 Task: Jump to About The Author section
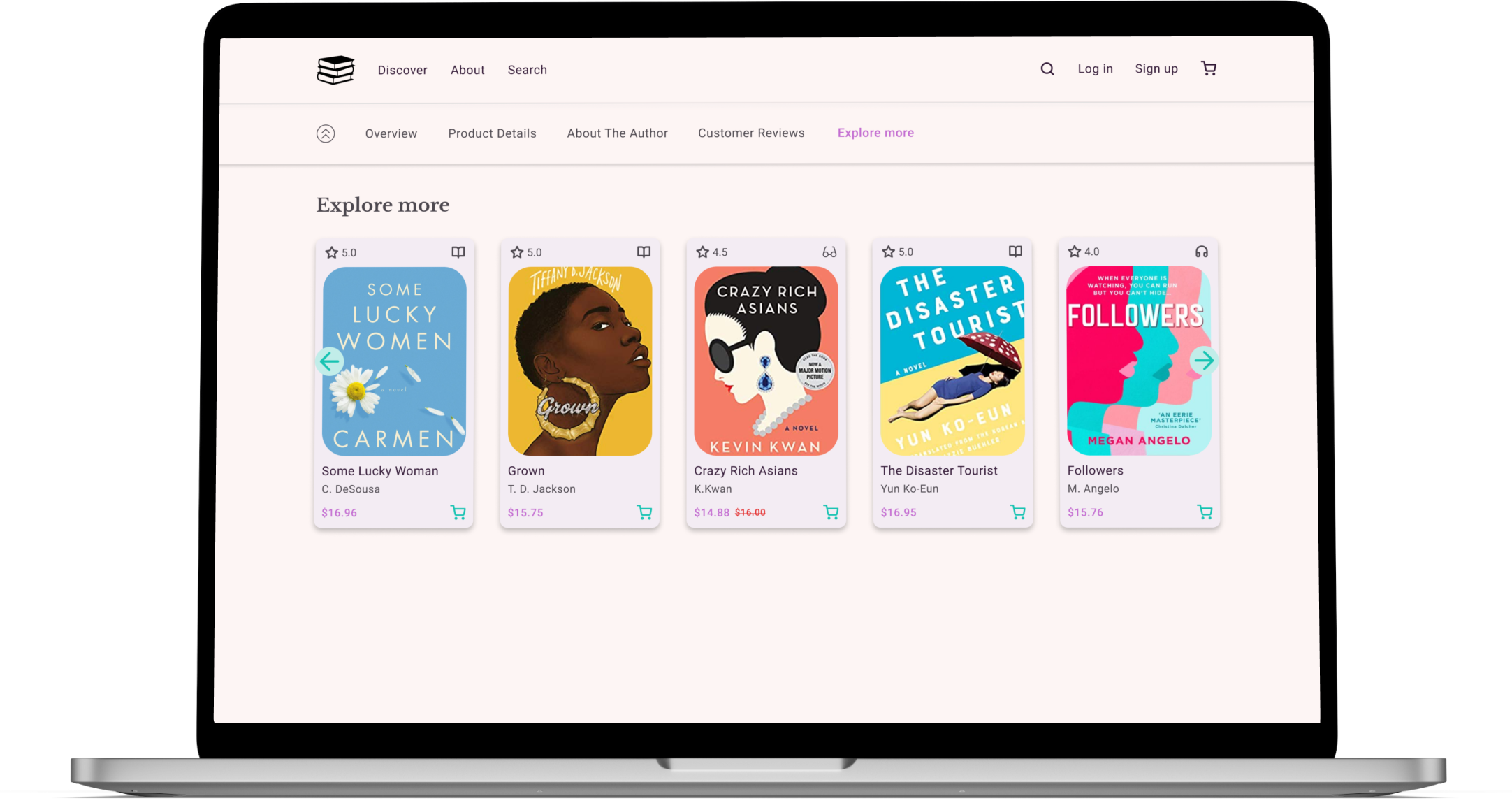[x=617, y=133]
